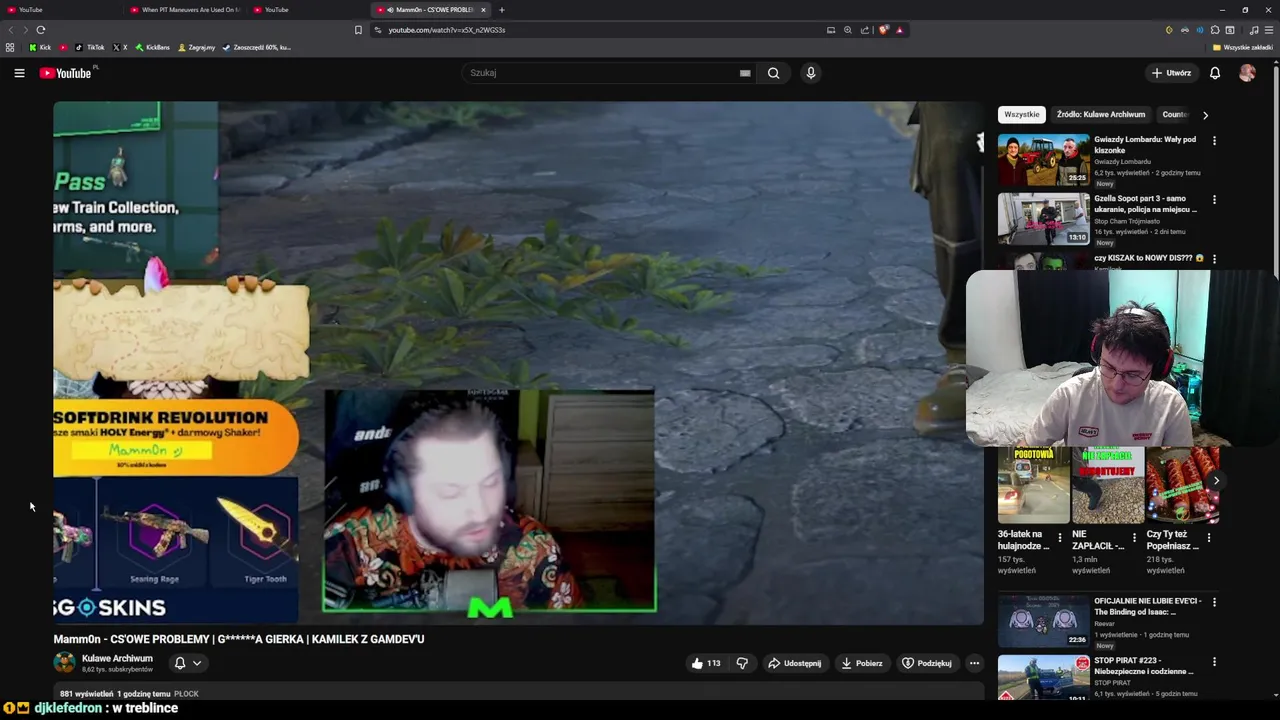1280x720 pixels.
Task: Open Gwiazdy Lombardu video thumbnail
Action: pyautogui.click(x=1043, y=159)
